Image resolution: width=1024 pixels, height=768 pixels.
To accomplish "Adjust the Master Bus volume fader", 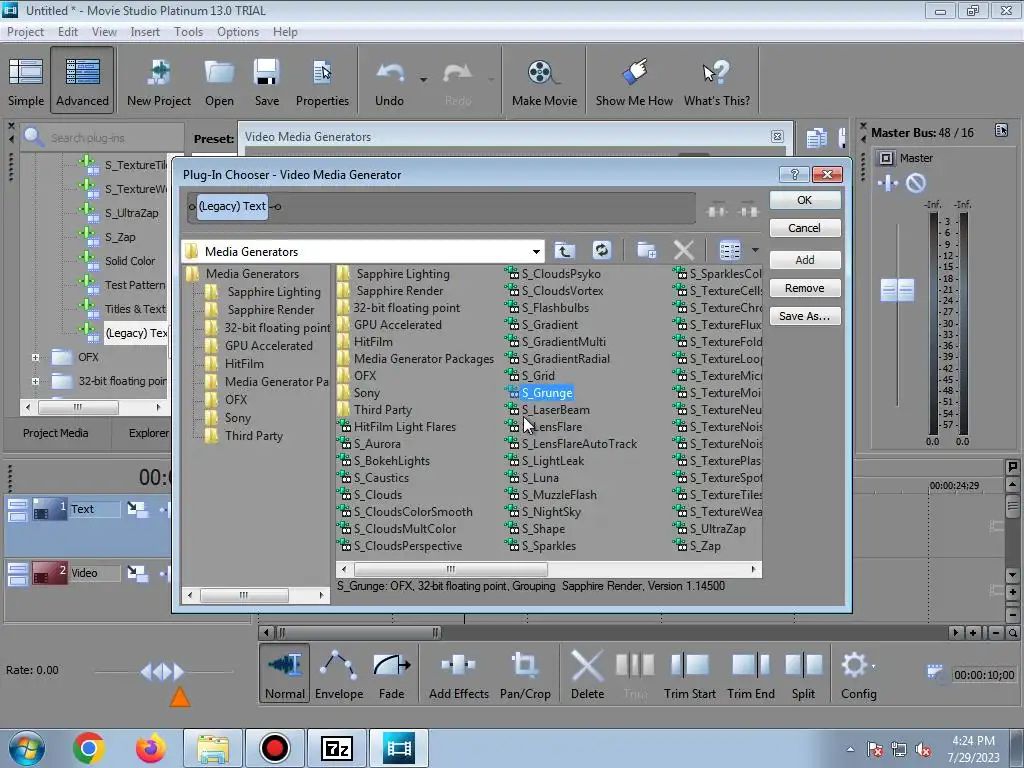I will point(897,290).
